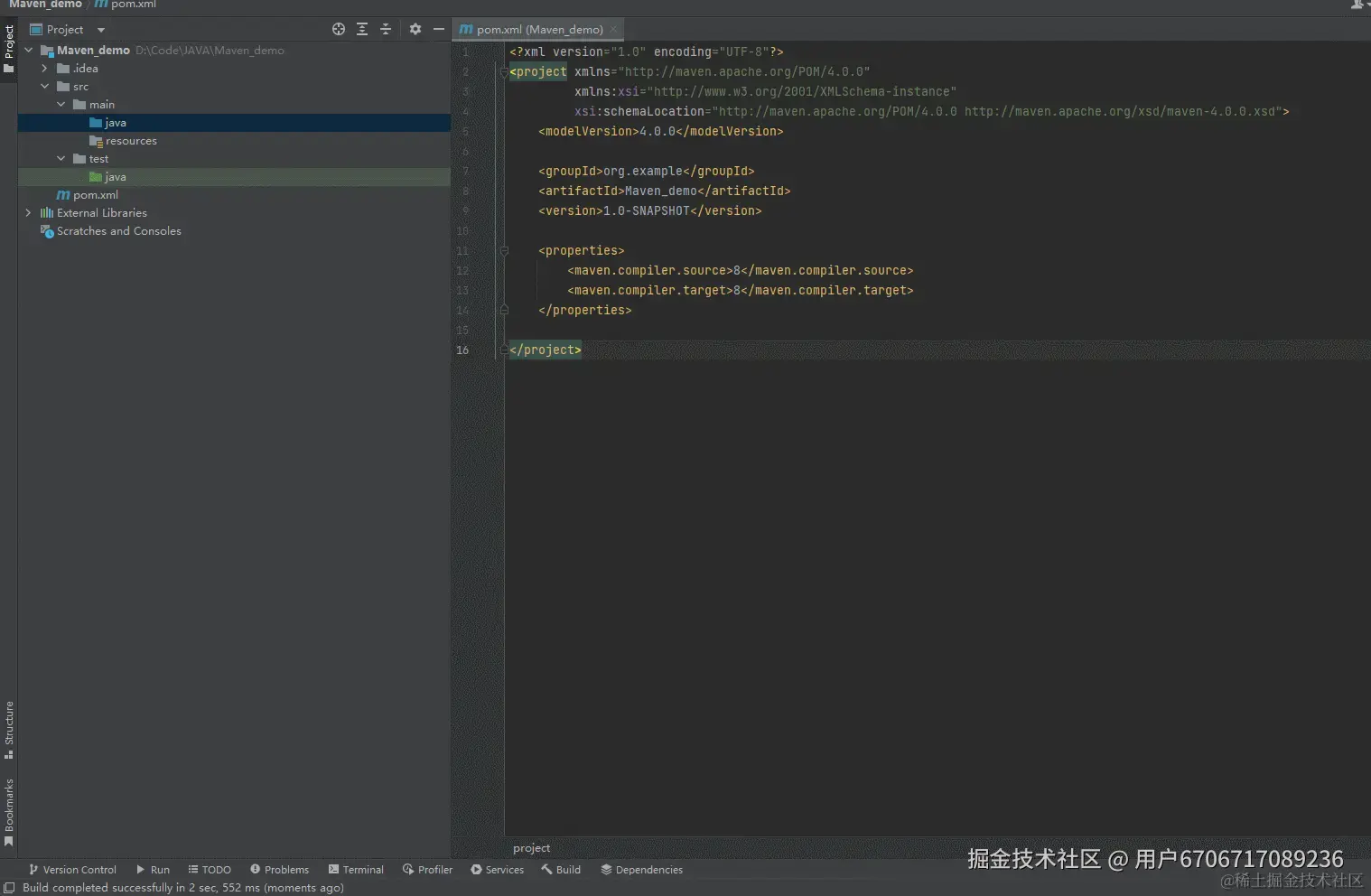Open the Dependencies tool window
The height and width of the screenshot is (896, 1371).
tap(641, 870)
